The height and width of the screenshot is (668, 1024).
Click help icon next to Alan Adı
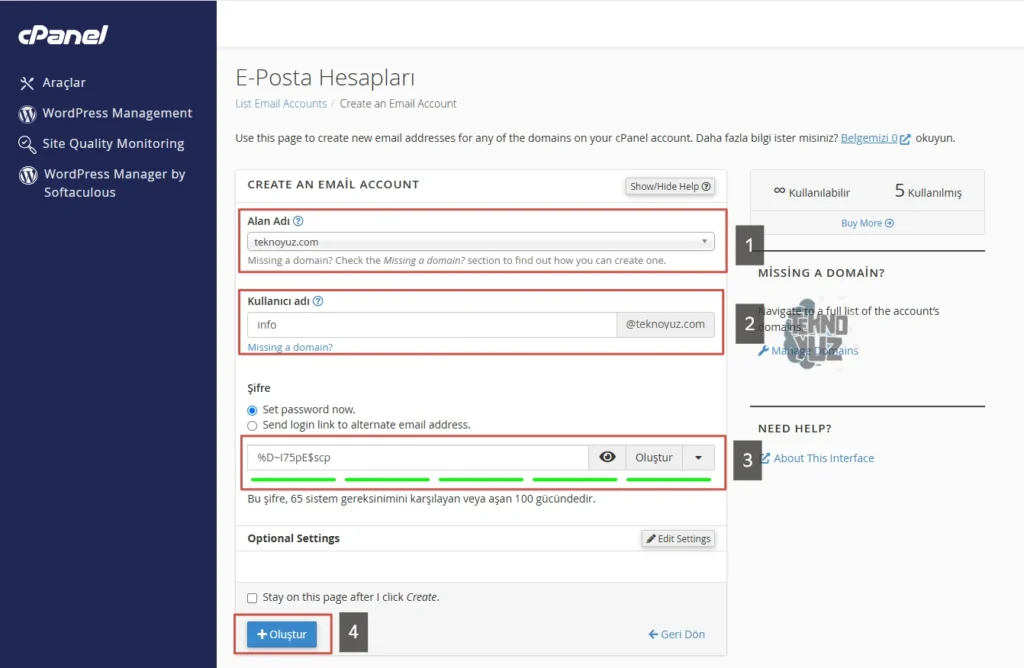(298, 221)
